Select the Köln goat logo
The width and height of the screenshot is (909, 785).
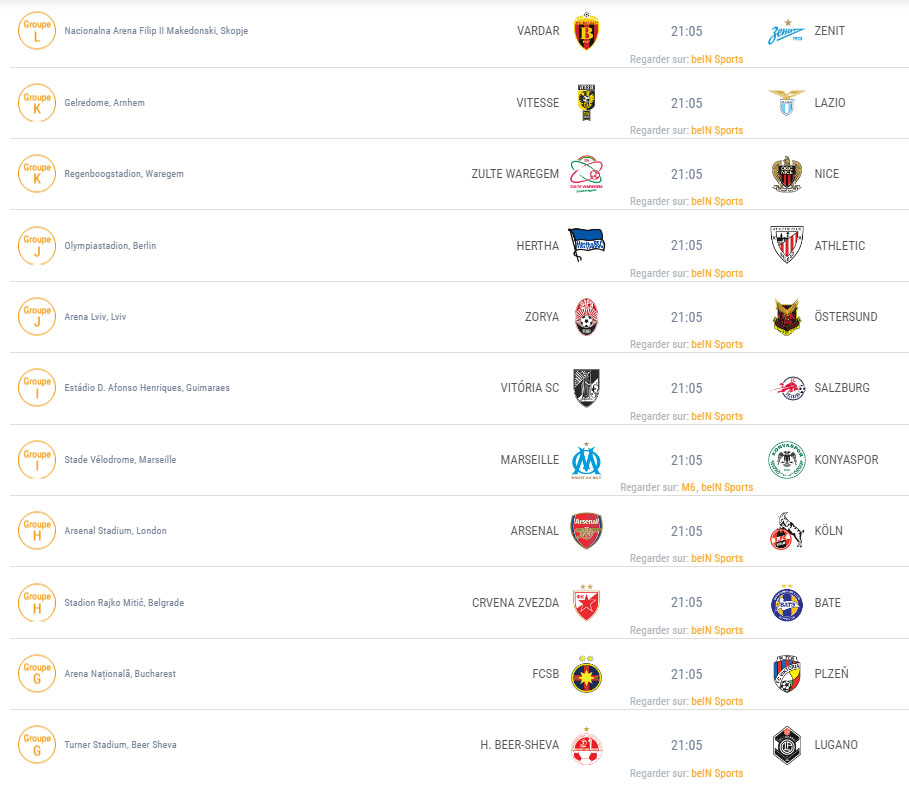click(x=787, y=530)
